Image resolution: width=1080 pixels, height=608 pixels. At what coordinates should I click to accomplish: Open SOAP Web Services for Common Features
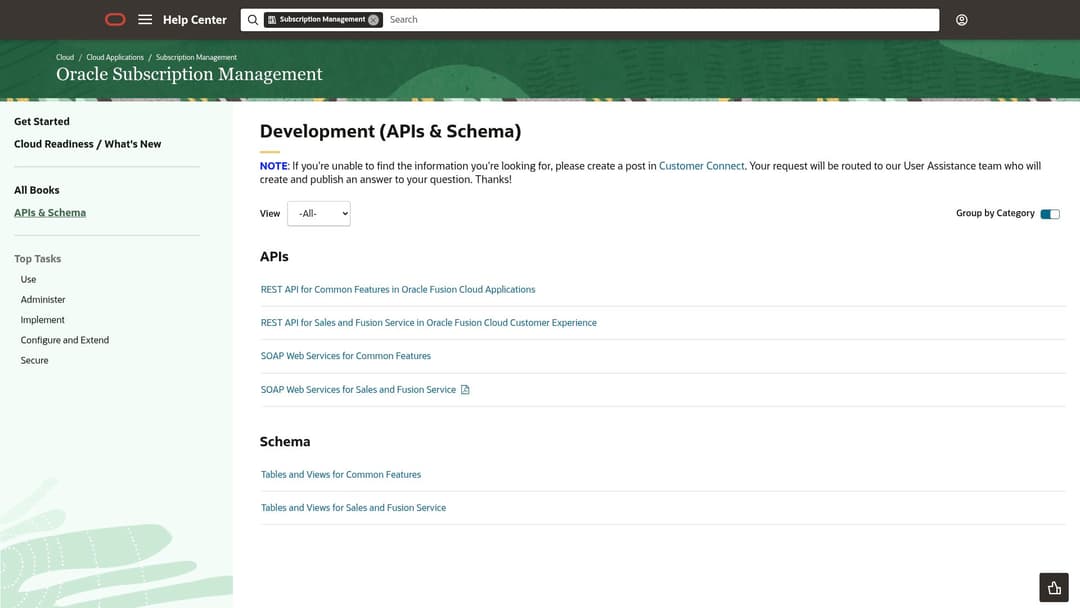[345, 356]
